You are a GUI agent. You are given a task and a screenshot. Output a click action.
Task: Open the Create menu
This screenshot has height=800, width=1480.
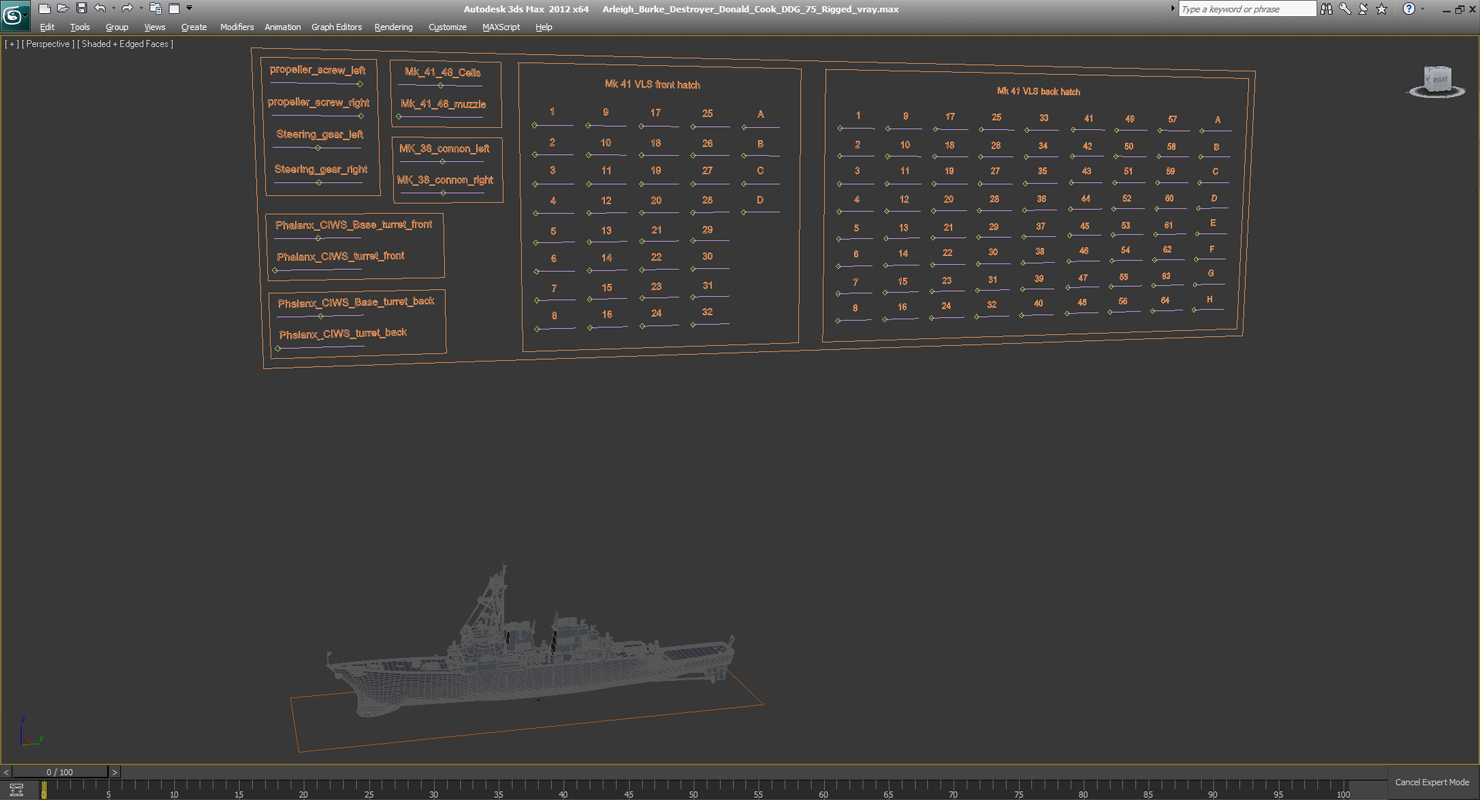coord(194,27)
